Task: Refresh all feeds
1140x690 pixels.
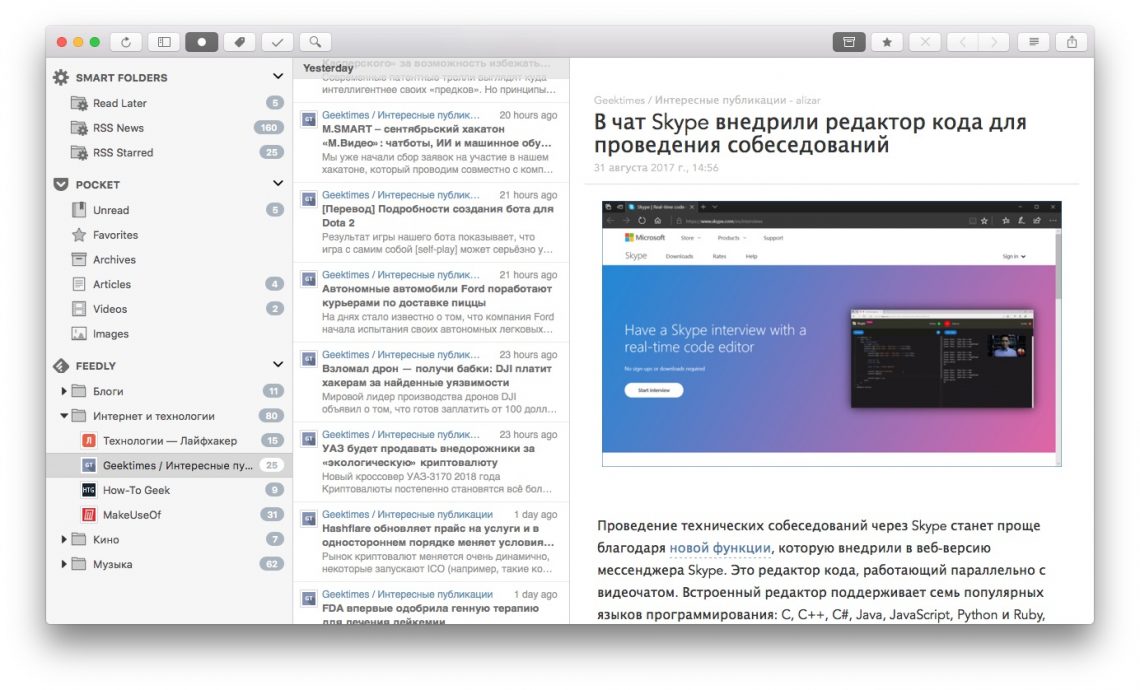Action: [126, 42]
